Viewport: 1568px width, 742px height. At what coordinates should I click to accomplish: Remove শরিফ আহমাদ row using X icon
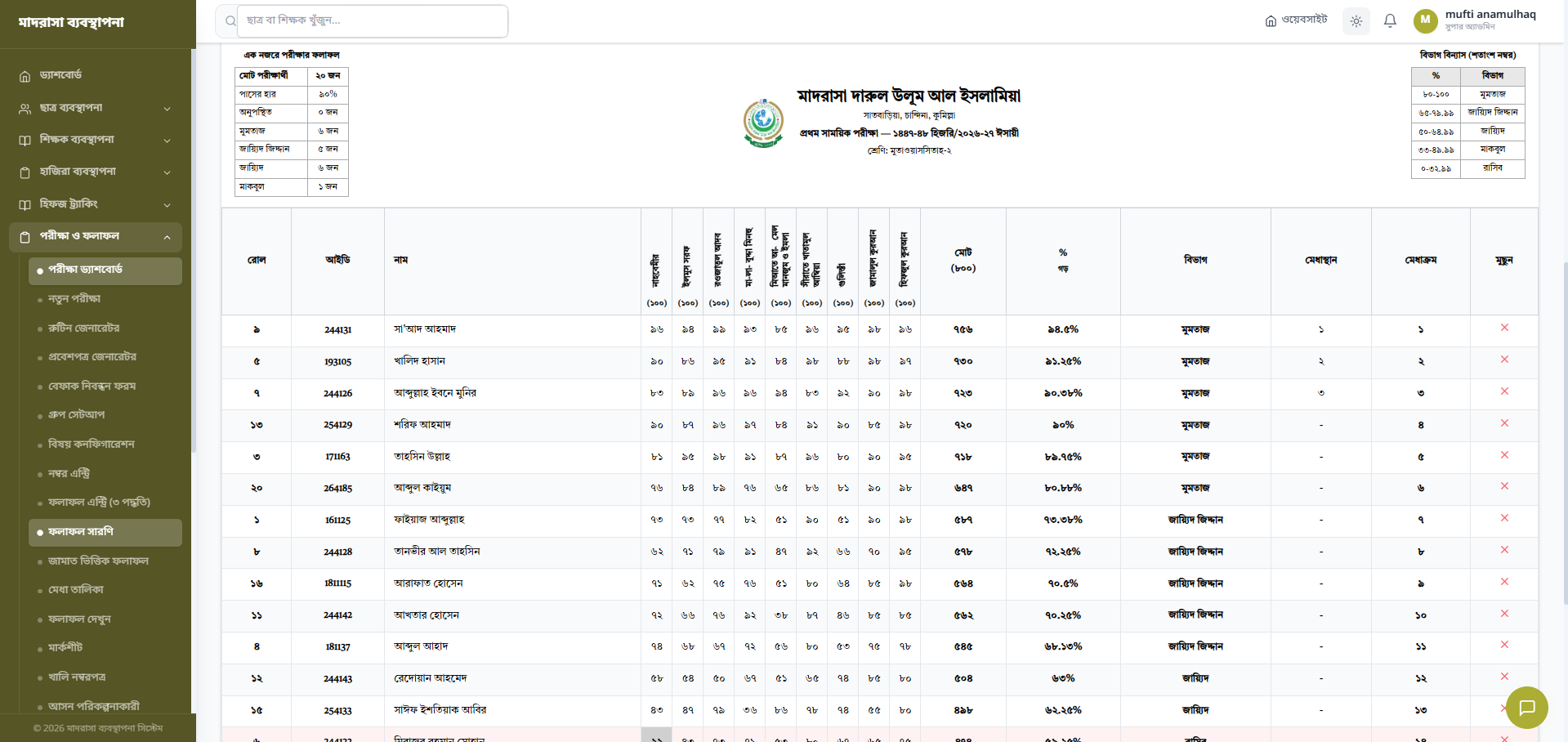[x=1504, y=423]
